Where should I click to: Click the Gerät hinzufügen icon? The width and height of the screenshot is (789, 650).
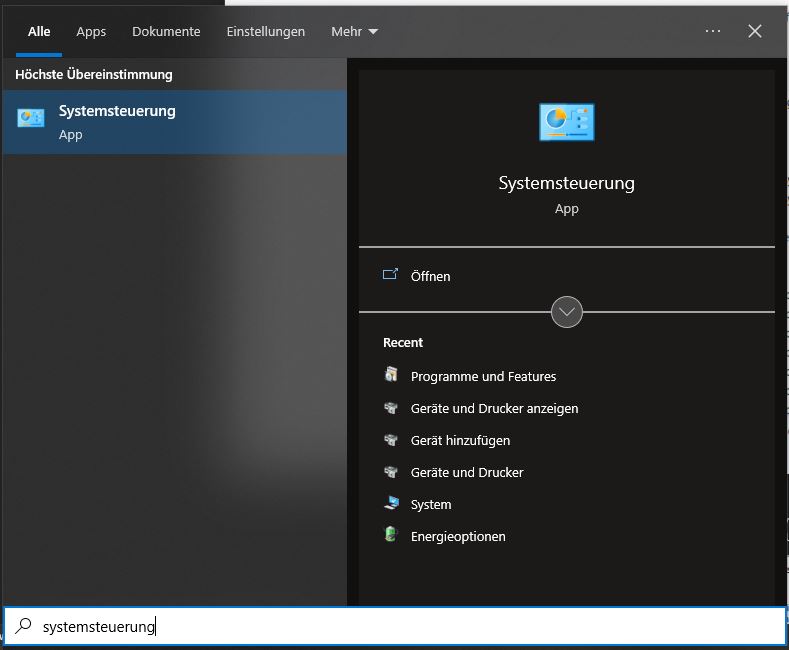(391, 440)
